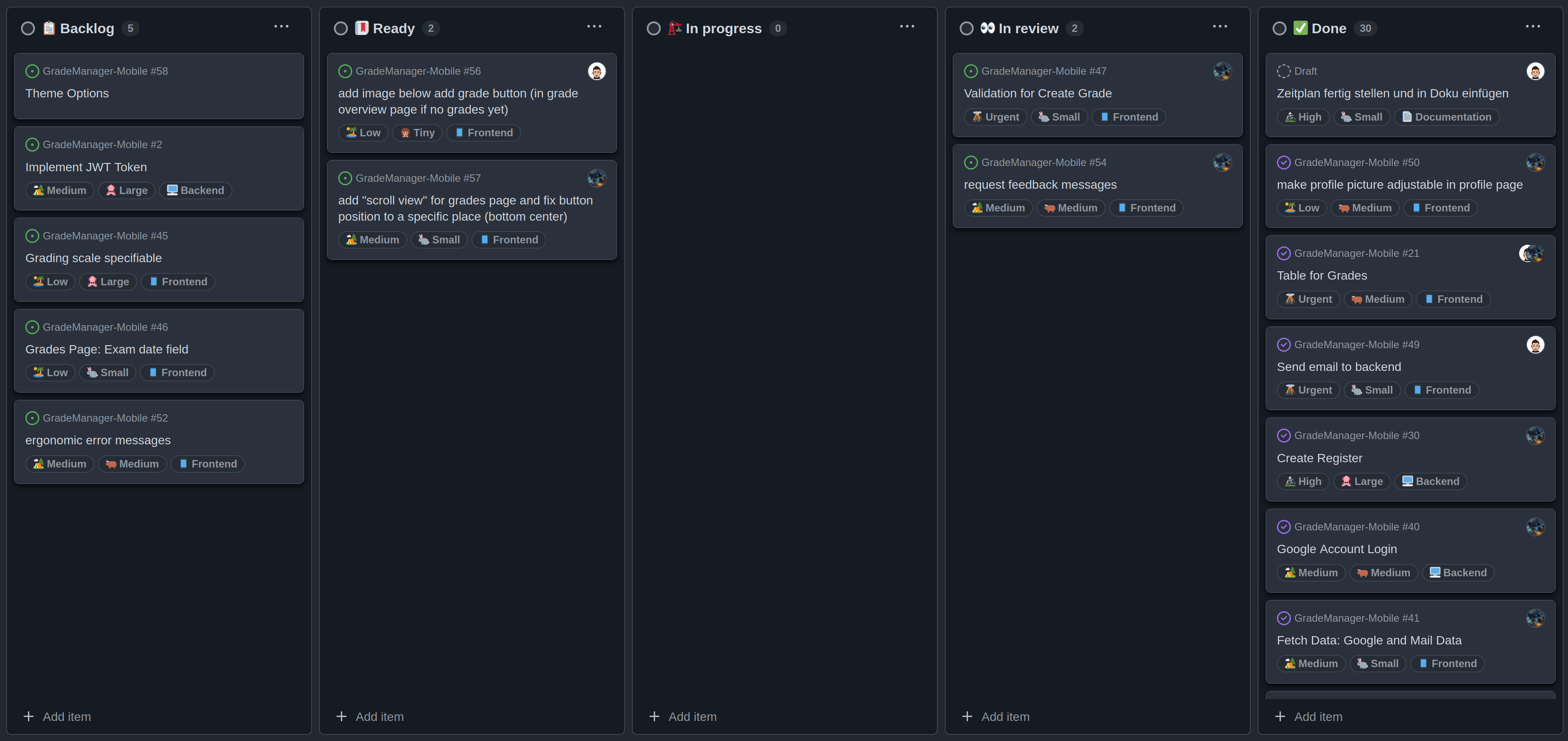Select the Done column circle

click(x=1280, y=28)
